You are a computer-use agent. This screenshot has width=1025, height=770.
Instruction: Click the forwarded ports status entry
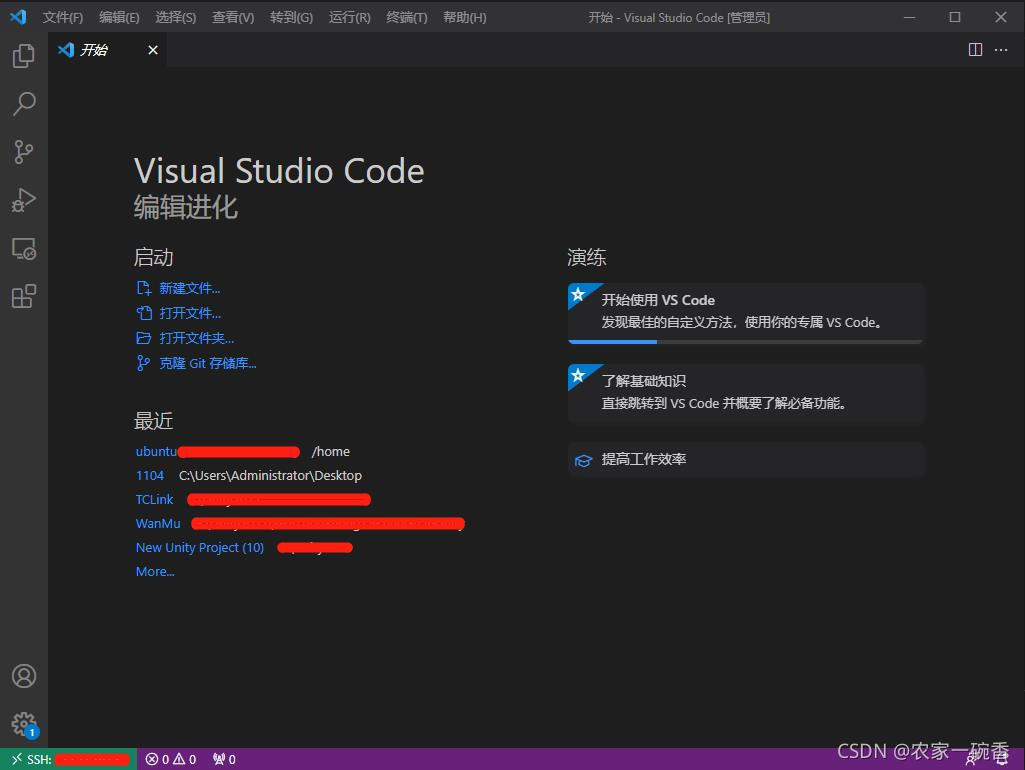(224, 759)
